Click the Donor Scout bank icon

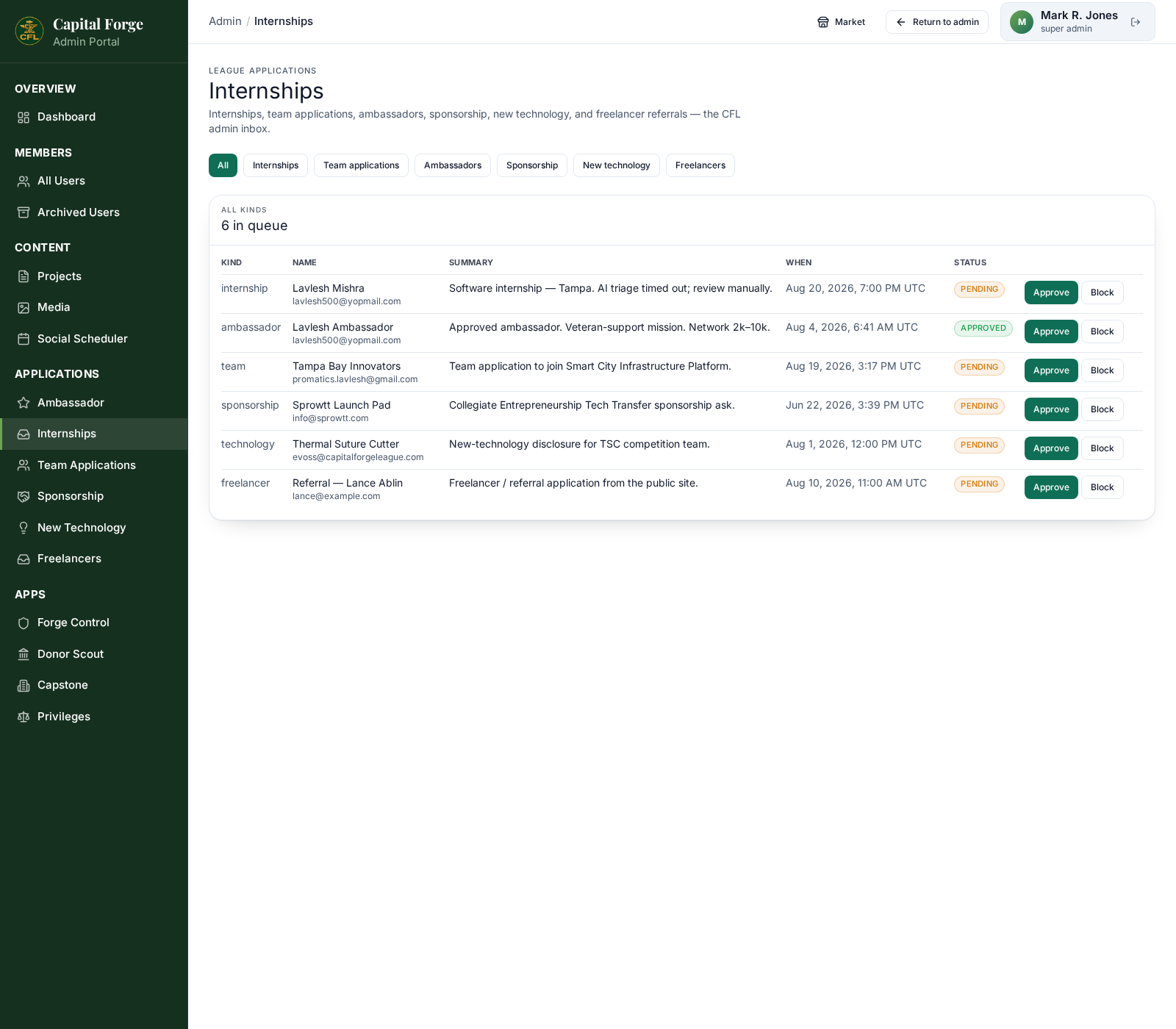click(x=24, y=654)
